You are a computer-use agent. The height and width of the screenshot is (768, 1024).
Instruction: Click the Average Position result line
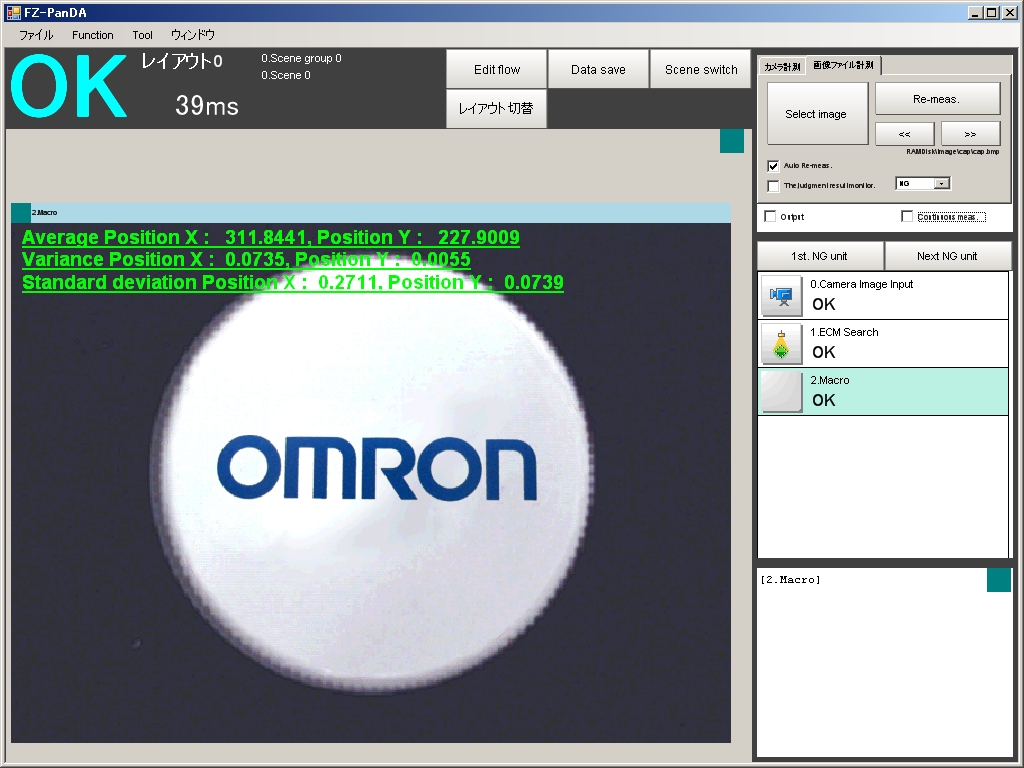coord(271,237)
